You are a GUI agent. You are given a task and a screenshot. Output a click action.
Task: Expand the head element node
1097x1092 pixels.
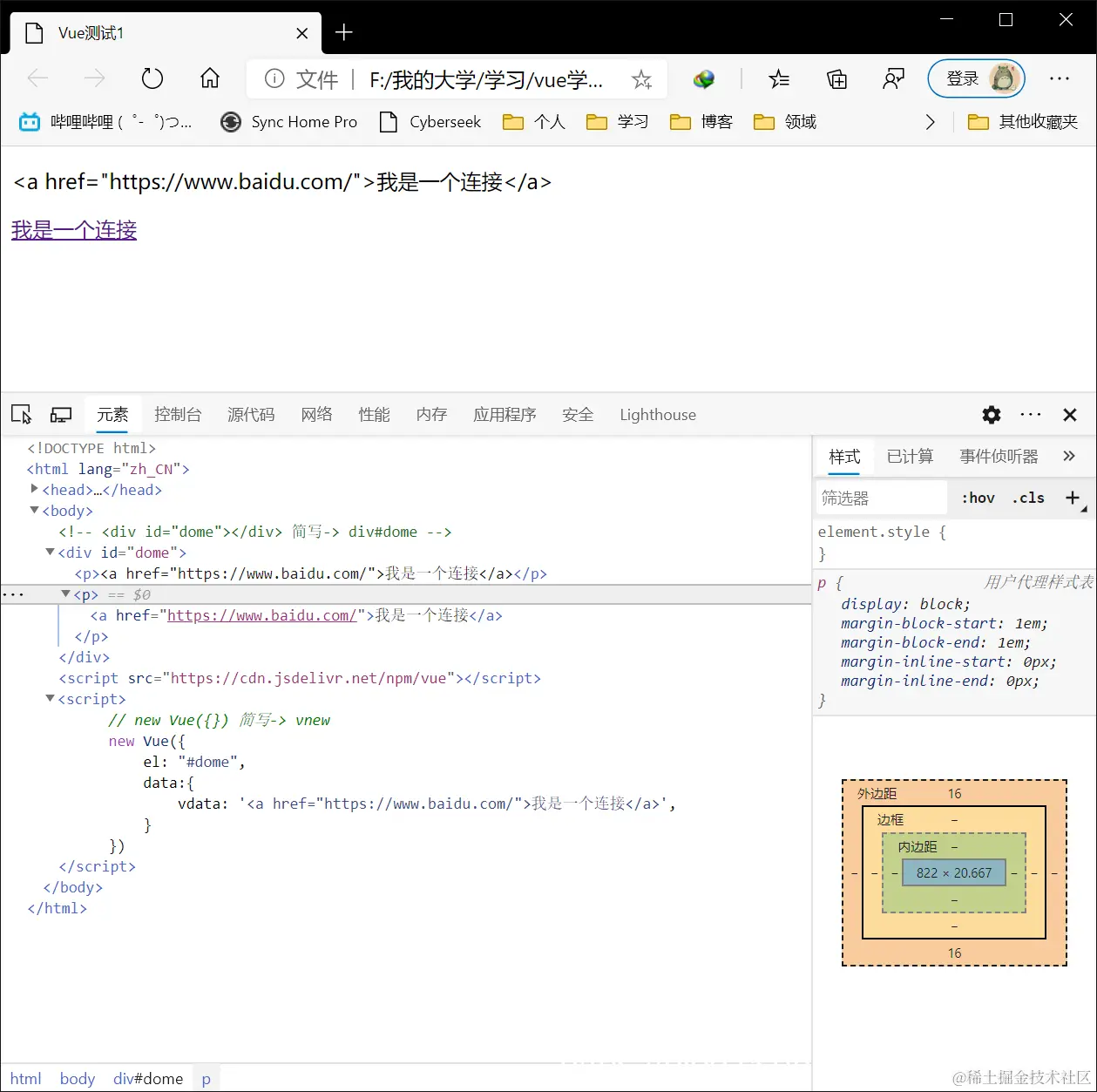[x=35, y=489]
